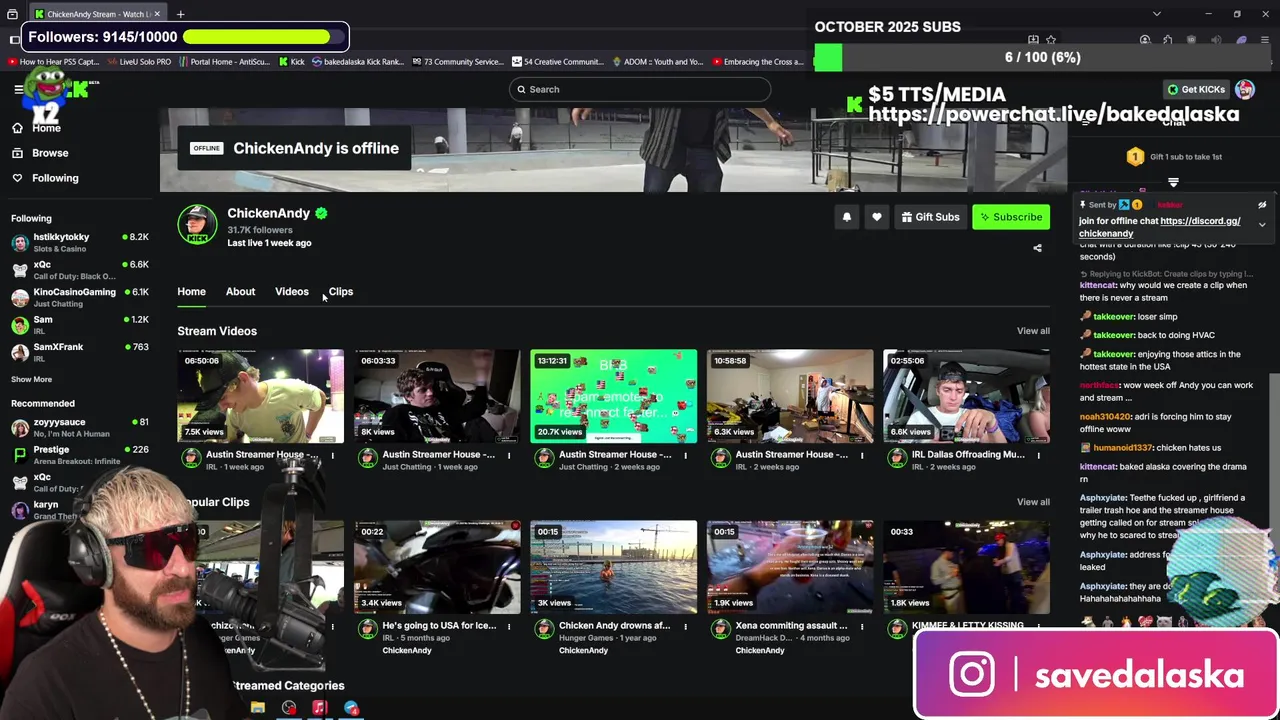Open the Music app taskbar icon
The image size is (1280, 720).
coord(320,708)
